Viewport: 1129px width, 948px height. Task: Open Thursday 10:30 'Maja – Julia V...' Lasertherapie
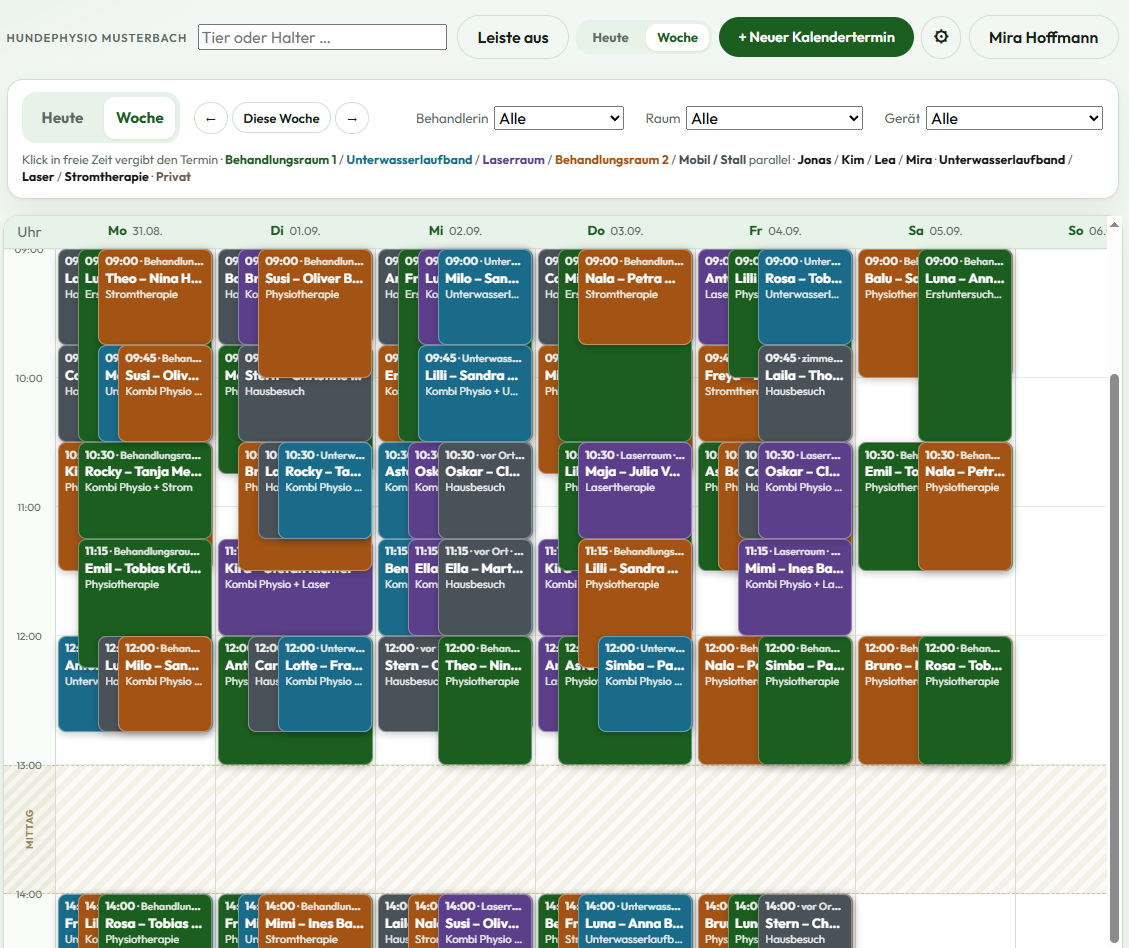click(x=634, y=490)
